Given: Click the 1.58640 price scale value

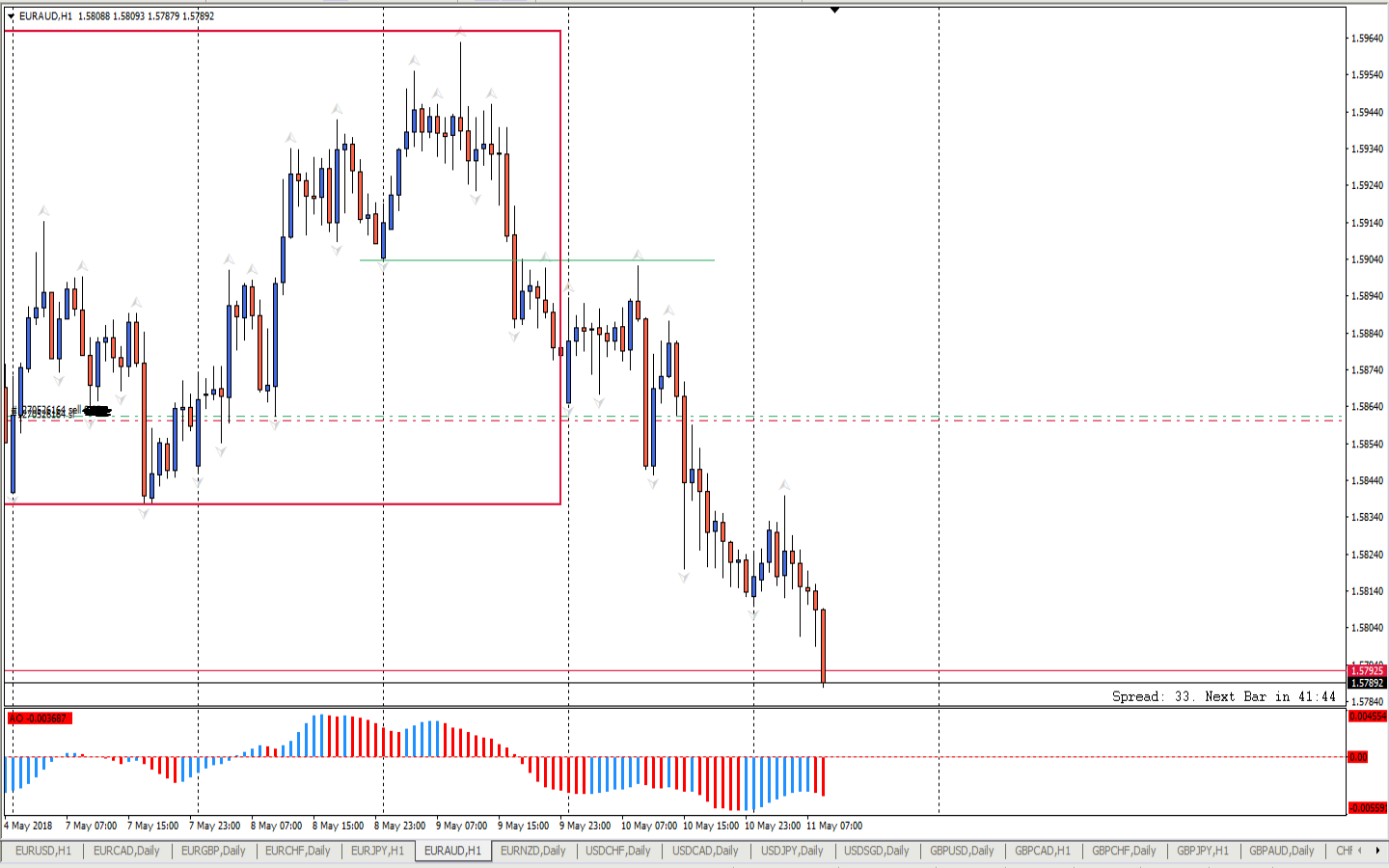Looking at the screenshot, I should coord(1367,407).
